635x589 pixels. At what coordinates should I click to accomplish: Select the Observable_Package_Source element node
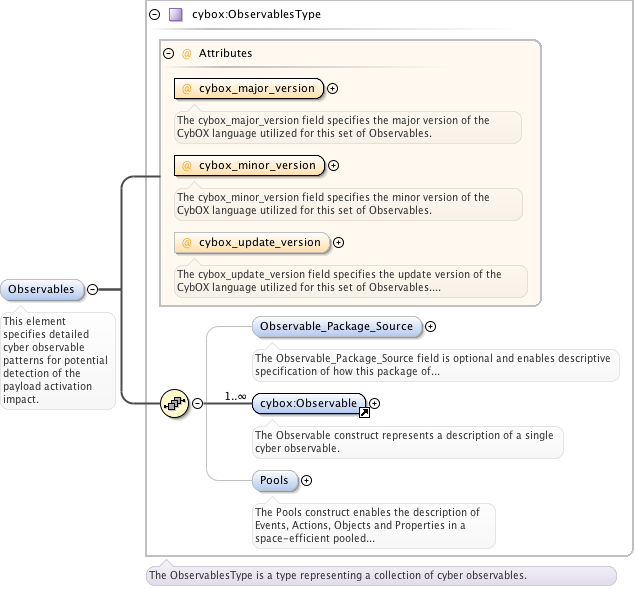coord(336,326)
